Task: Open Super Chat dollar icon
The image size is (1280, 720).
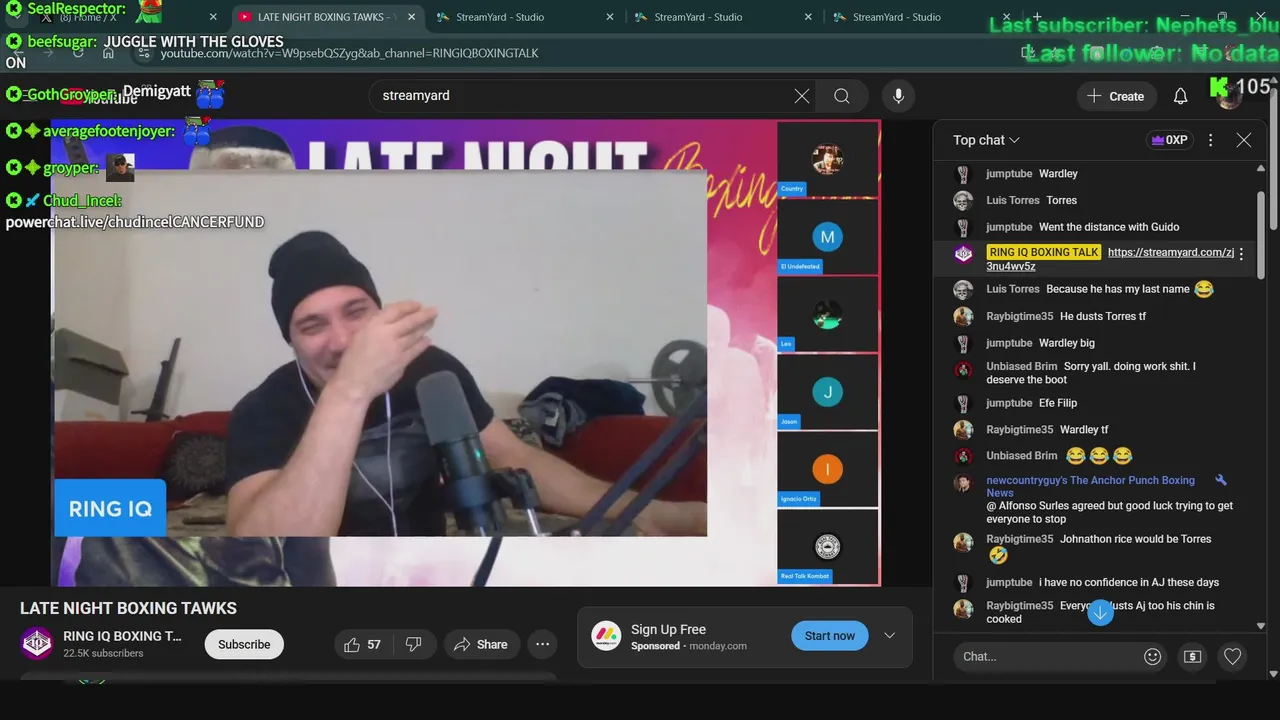Action: pyautogui.click(x=1192, y=657)
